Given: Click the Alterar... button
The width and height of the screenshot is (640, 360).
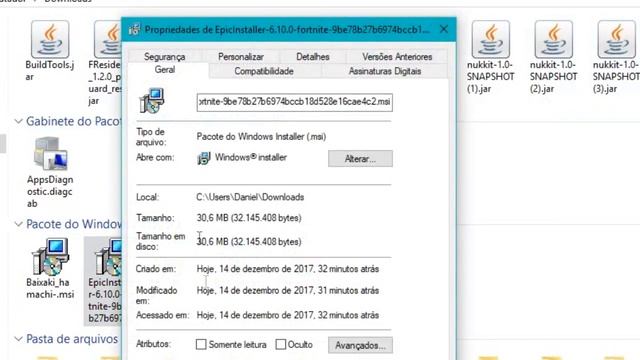Looking at the screenshot, I should 360,159.
